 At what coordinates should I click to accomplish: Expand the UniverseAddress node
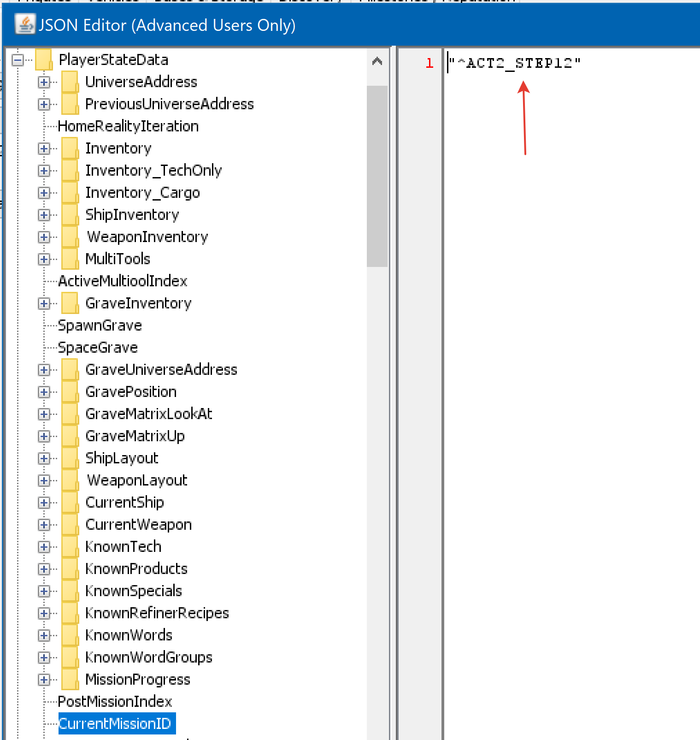click(44, 82)
